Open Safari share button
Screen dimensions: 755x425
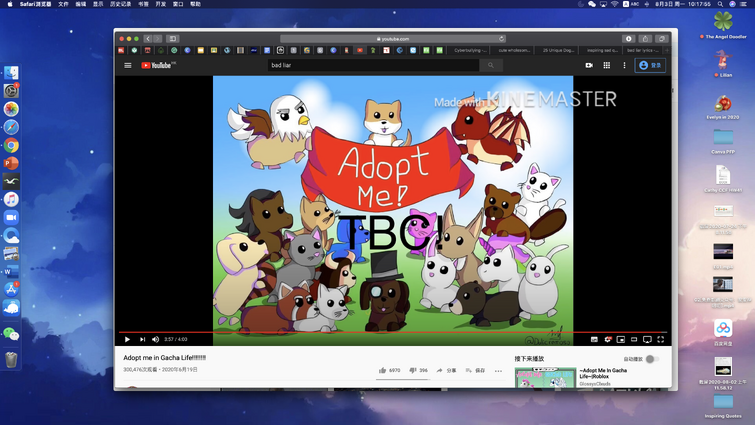pyautogui.click(x=645, y=39)
